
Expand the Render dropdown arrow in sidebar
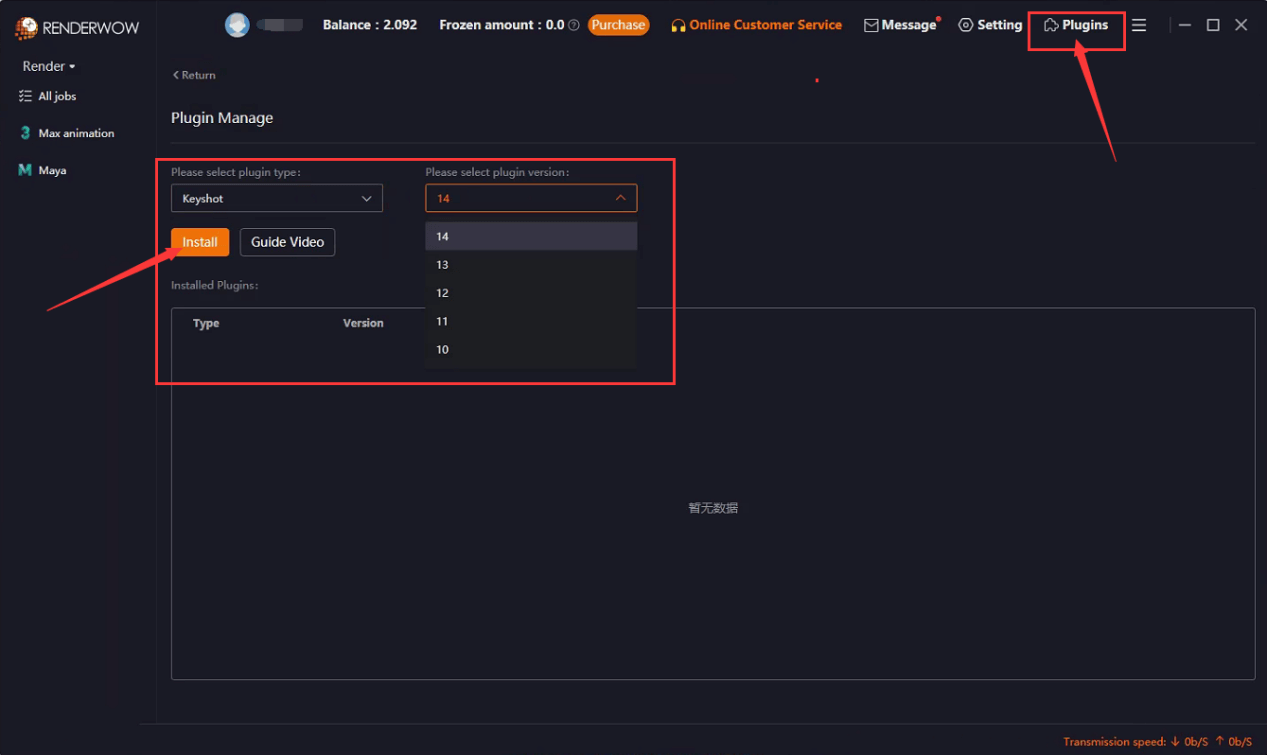pos(68,66)
